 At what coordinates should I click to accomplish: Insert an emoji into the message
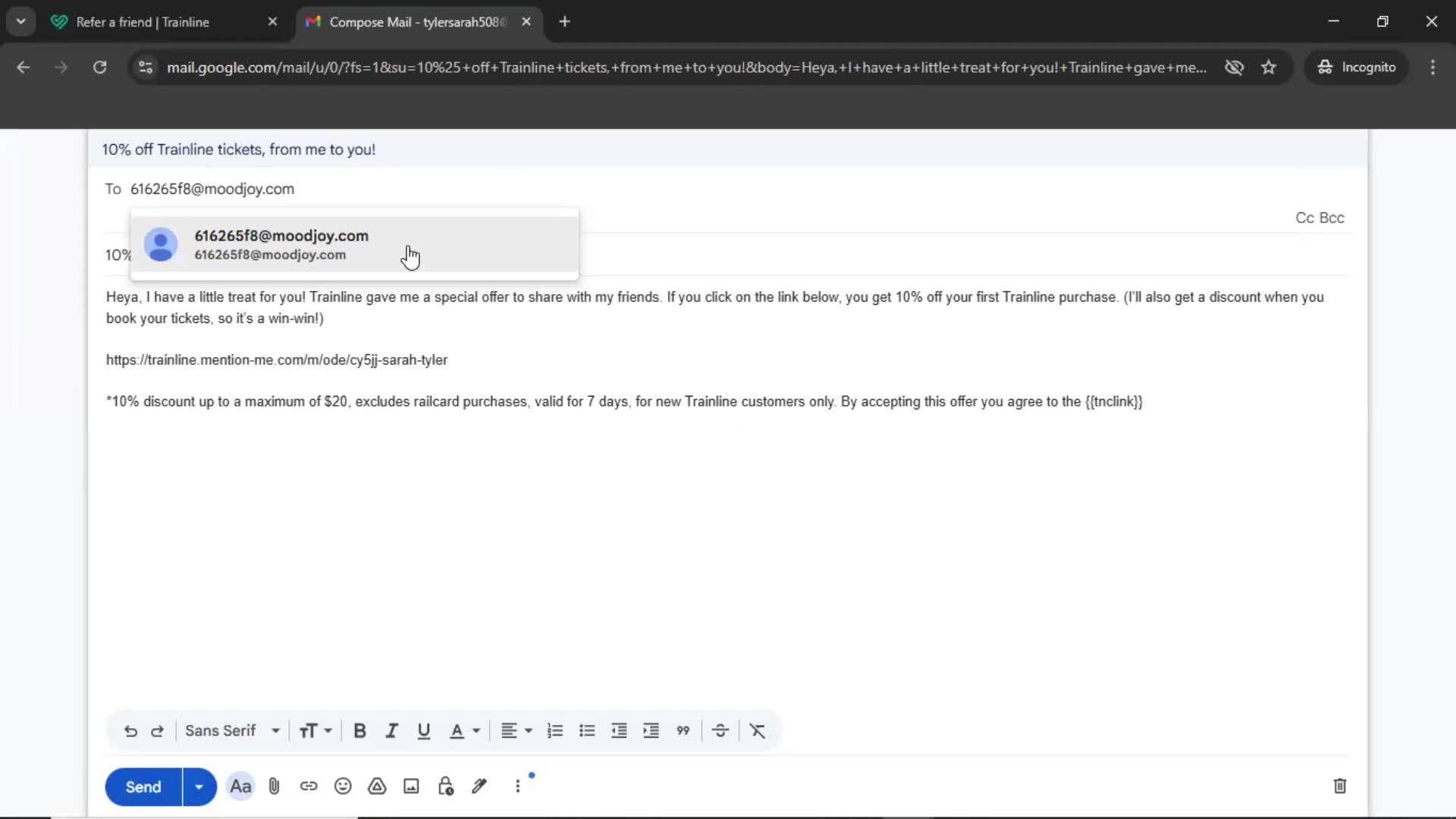click(x=343, y=786)
